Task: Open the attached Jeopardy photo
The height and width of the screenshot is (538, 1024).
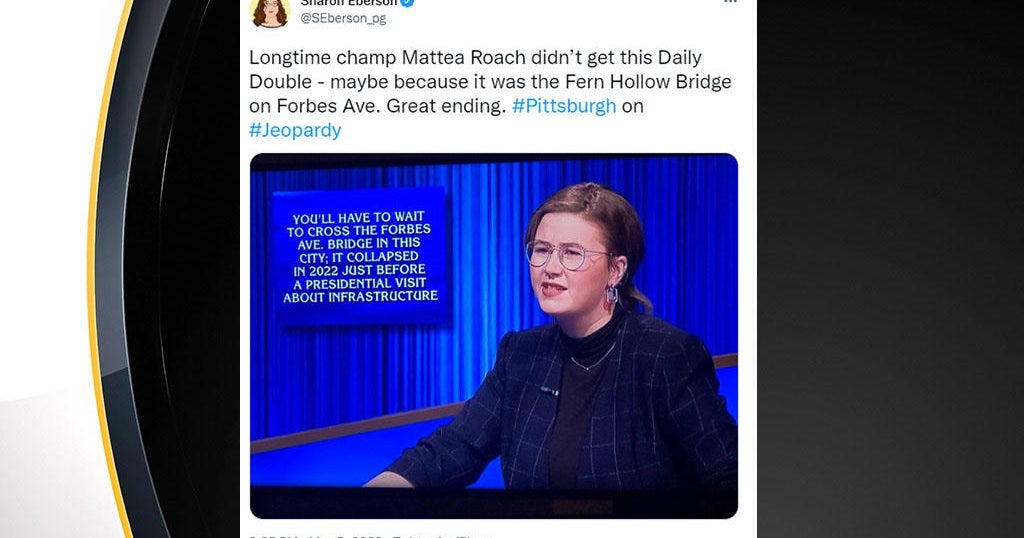Action: pos(494,336)
